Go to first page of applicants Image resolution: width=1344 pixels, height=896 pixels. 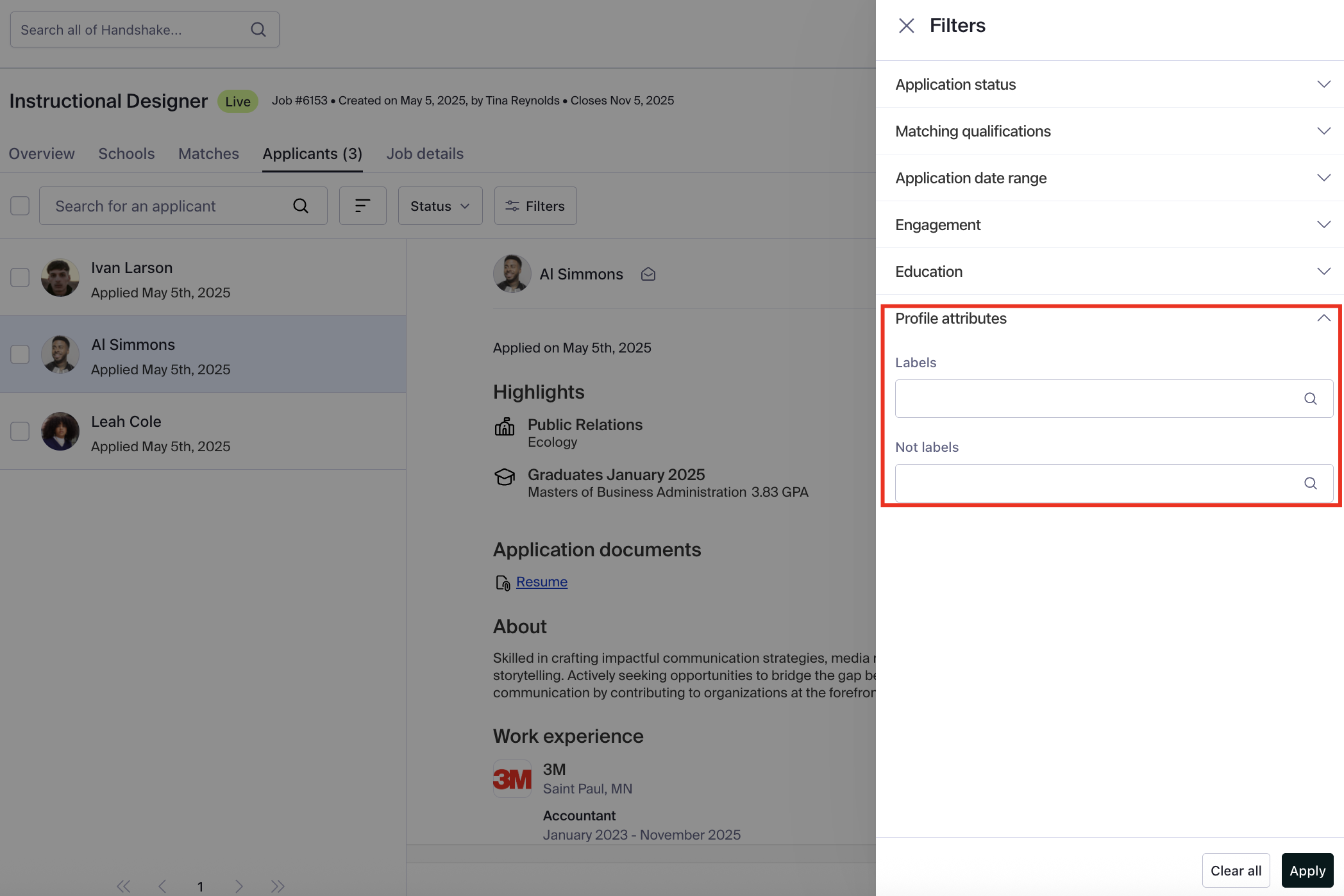click(124, 886)
